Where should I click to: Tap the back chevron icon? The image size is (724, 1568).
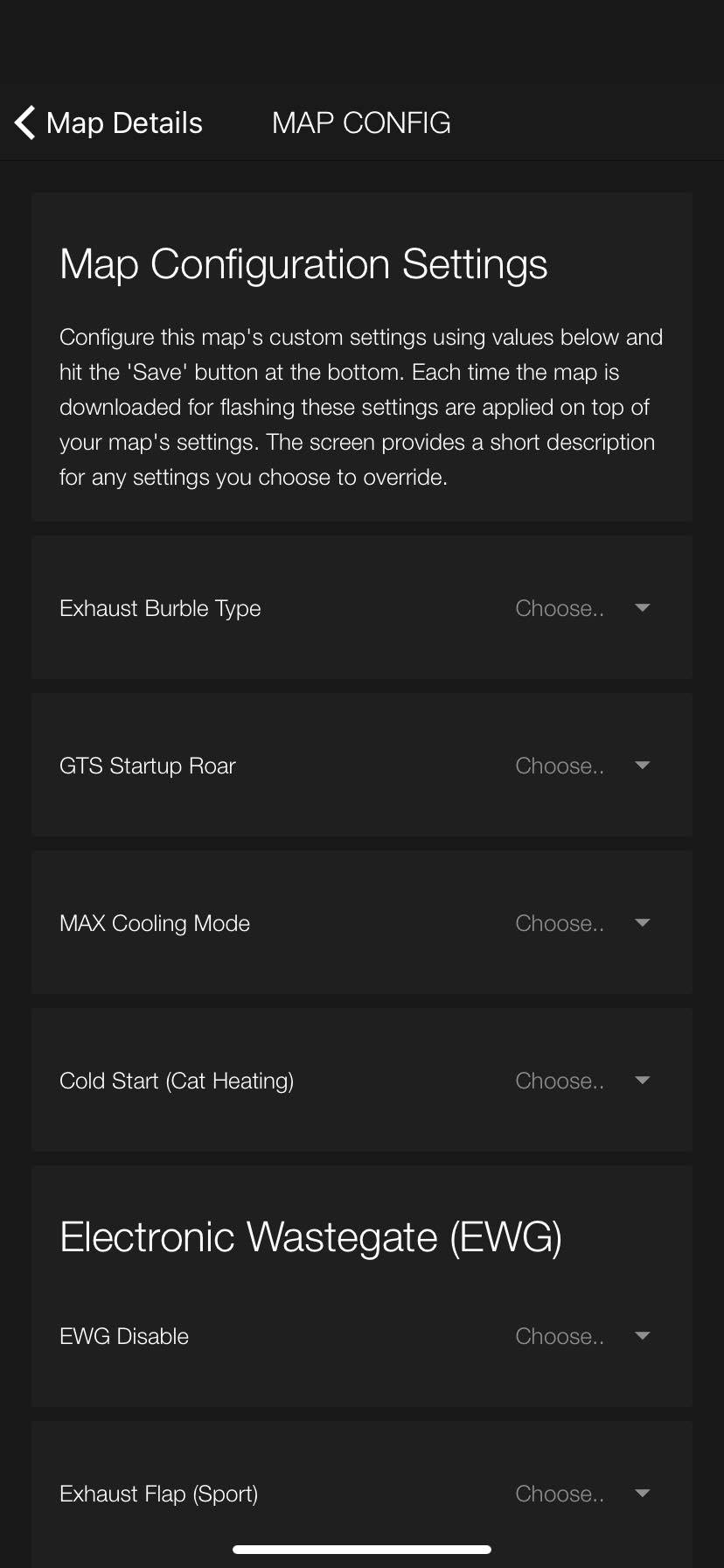pyautogui.click(x=25, y=122)
